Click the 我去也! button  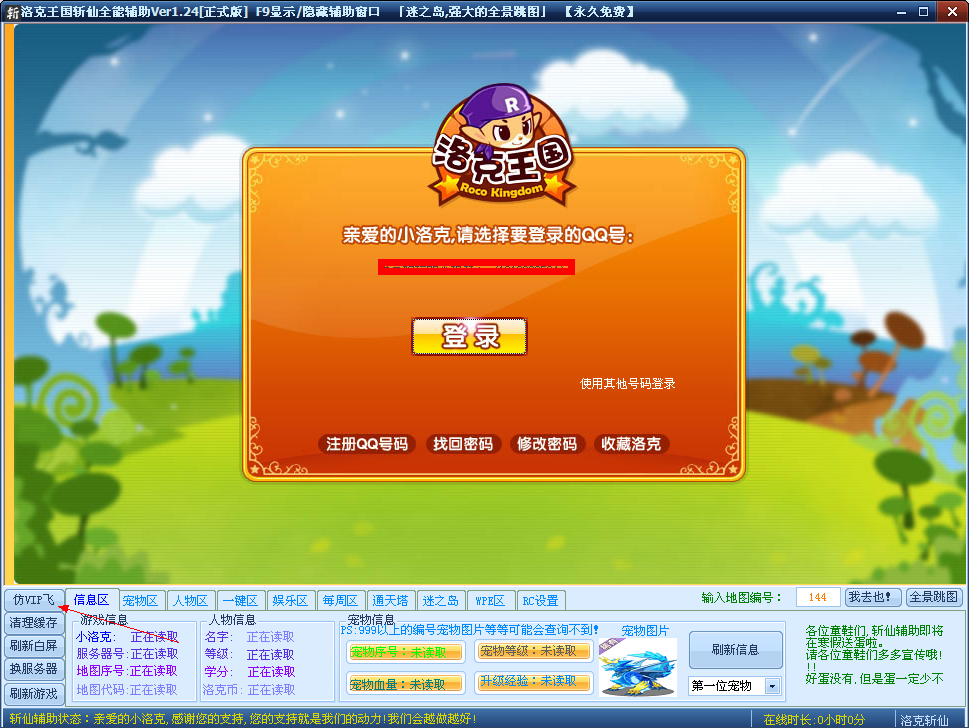(872, 597)
